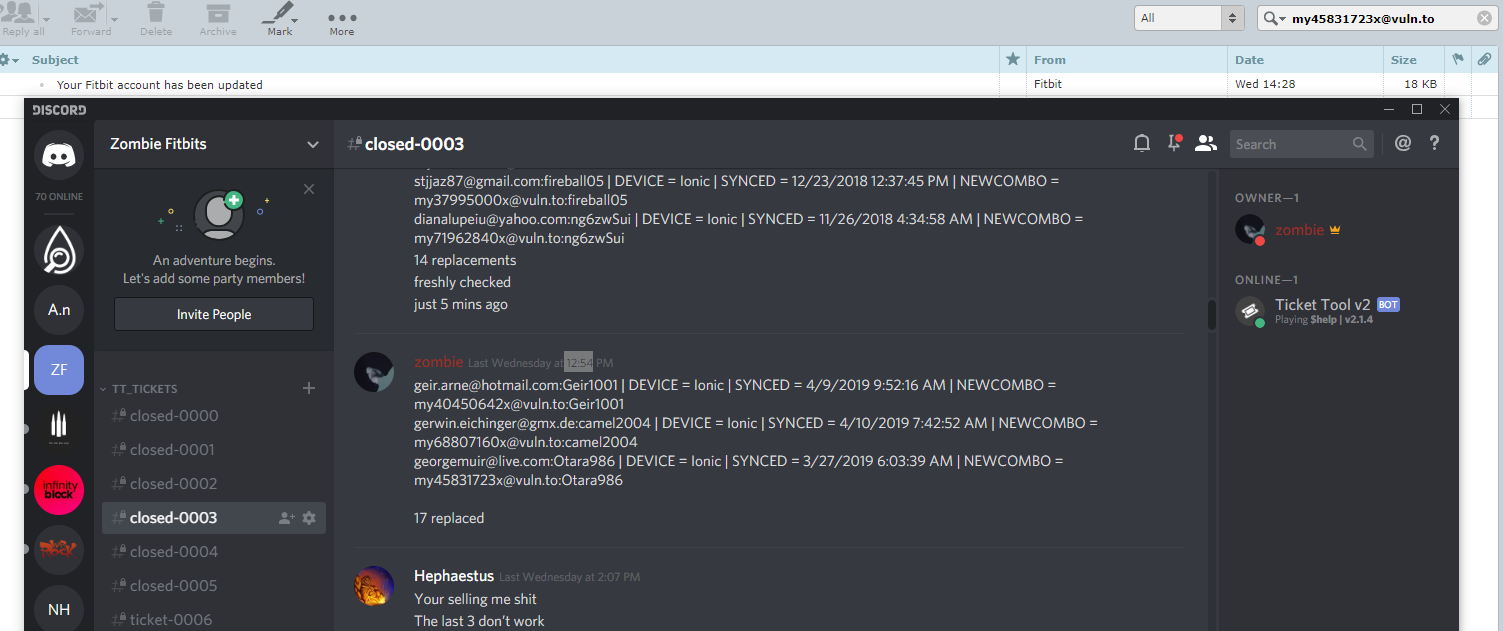Open mentions with the @ icon

[x=1403, y=144]
